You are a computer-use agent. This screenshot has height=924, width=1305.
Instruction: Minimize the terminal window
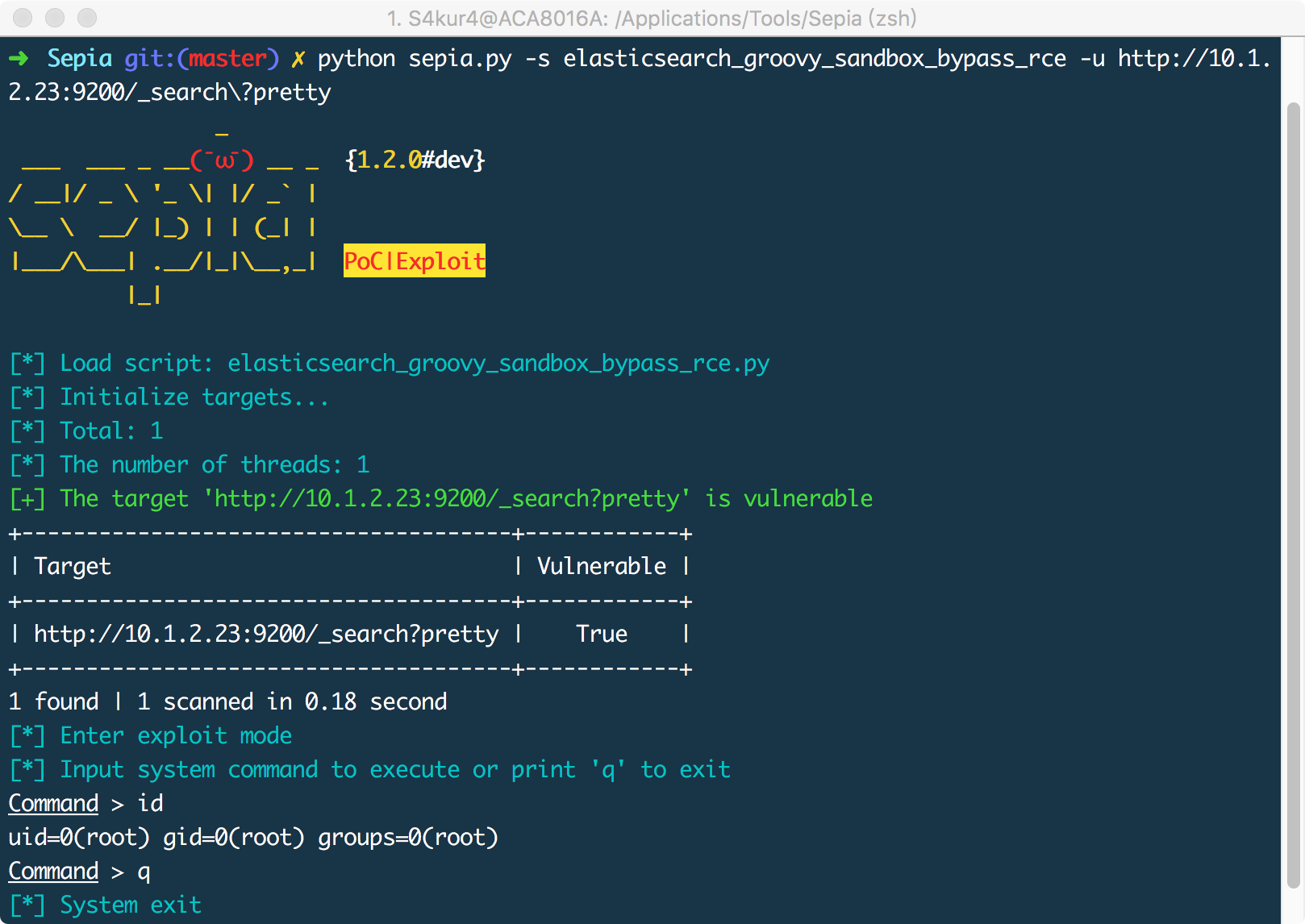pos(55,18)
